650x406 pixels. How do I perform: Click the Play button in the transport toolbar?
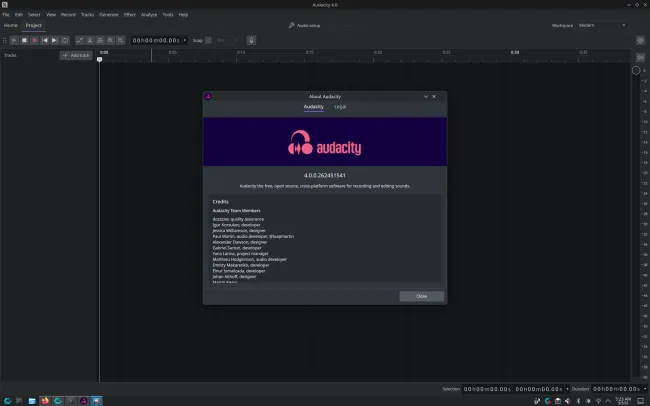(14, 40)
